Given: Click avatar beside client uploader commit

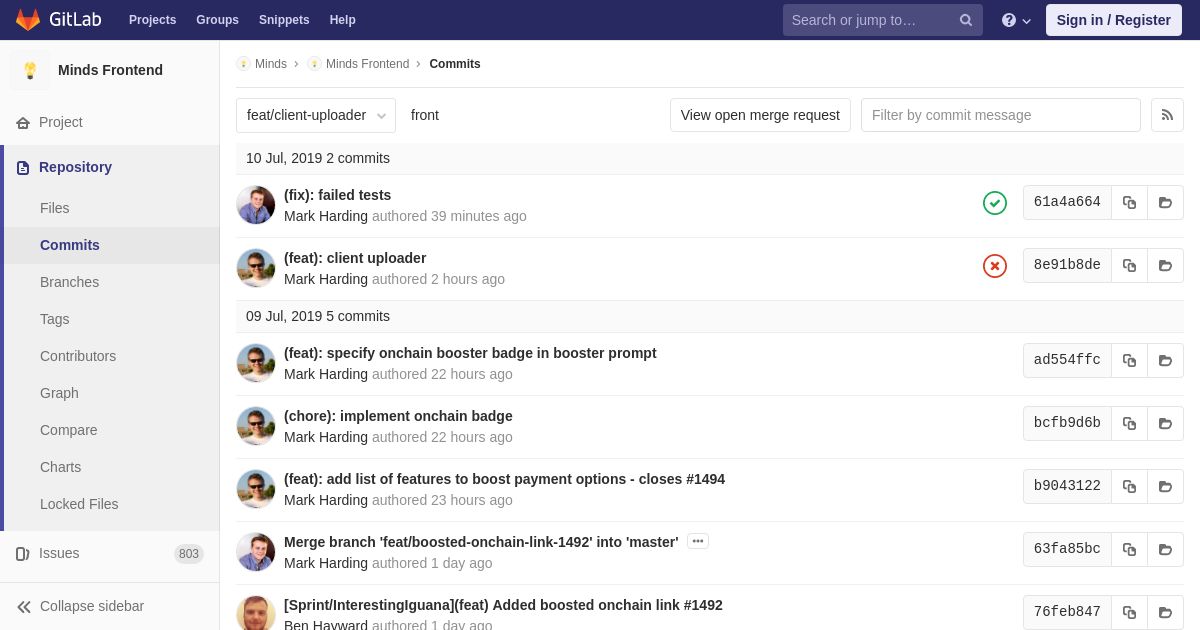Looking at the screenshot, I should coord(256,268).
